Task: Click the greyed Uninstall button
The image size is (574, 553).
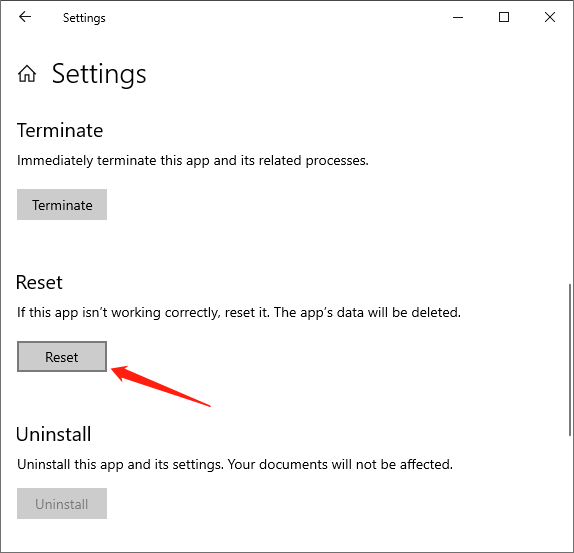Action: [x=62, y=504]
